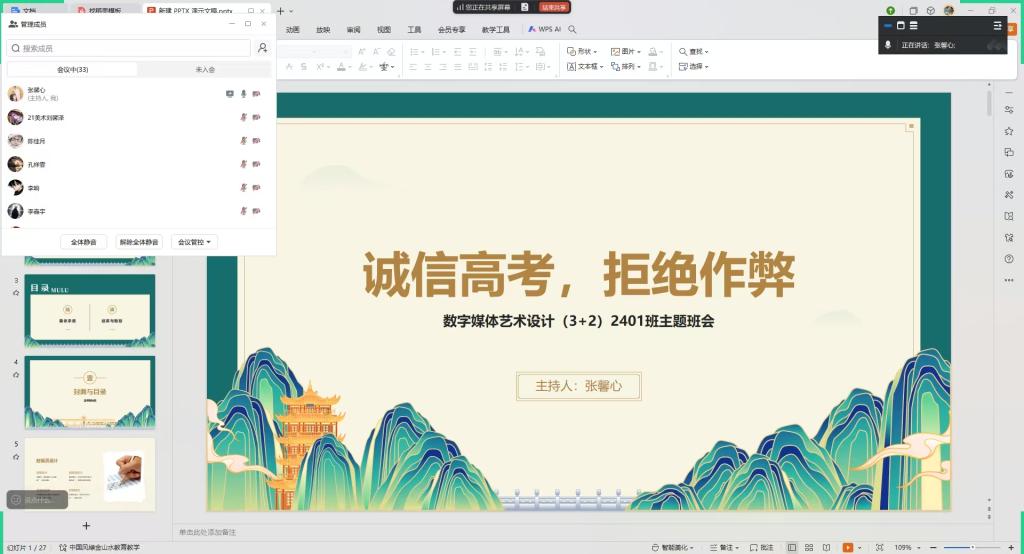Switch to the 未入会 tab

click(205, 70)
